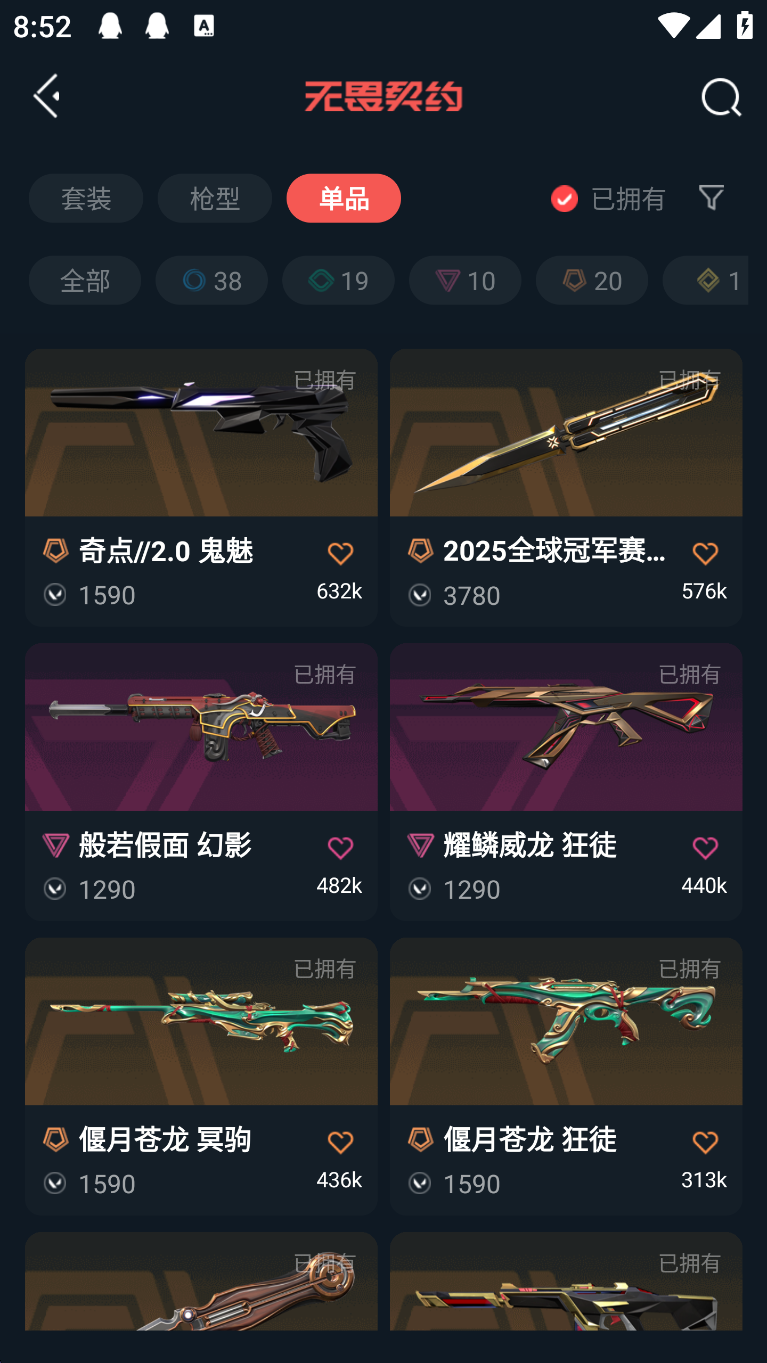Favorite 偃月苍龙 冥驹 with heart icon

(340, 1142)
